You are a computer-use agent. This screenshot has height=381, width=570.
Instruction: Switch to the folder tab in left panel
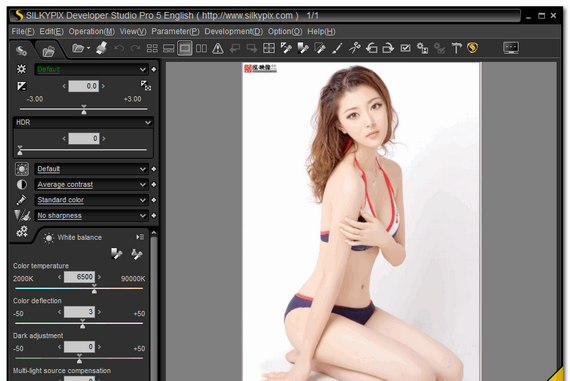48,51
